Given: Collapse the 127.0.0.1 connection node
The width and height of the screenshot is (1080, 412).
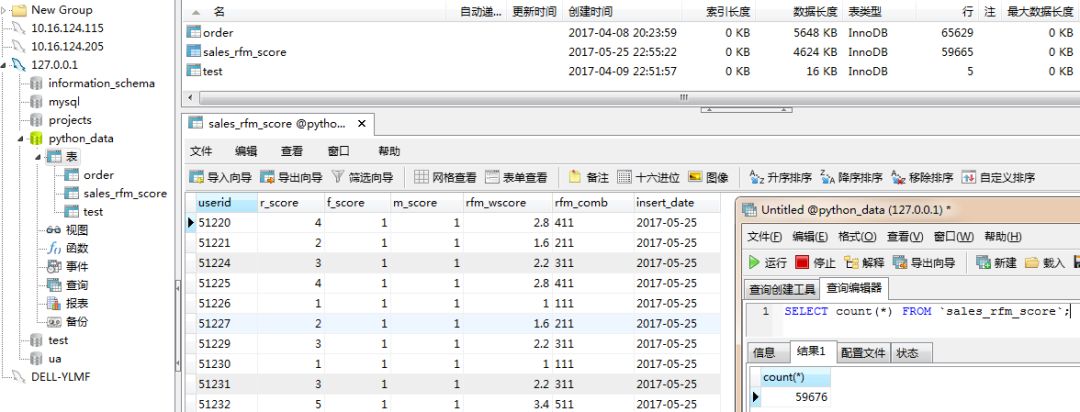Looking at the screenshot, I should tap(5, 65).
